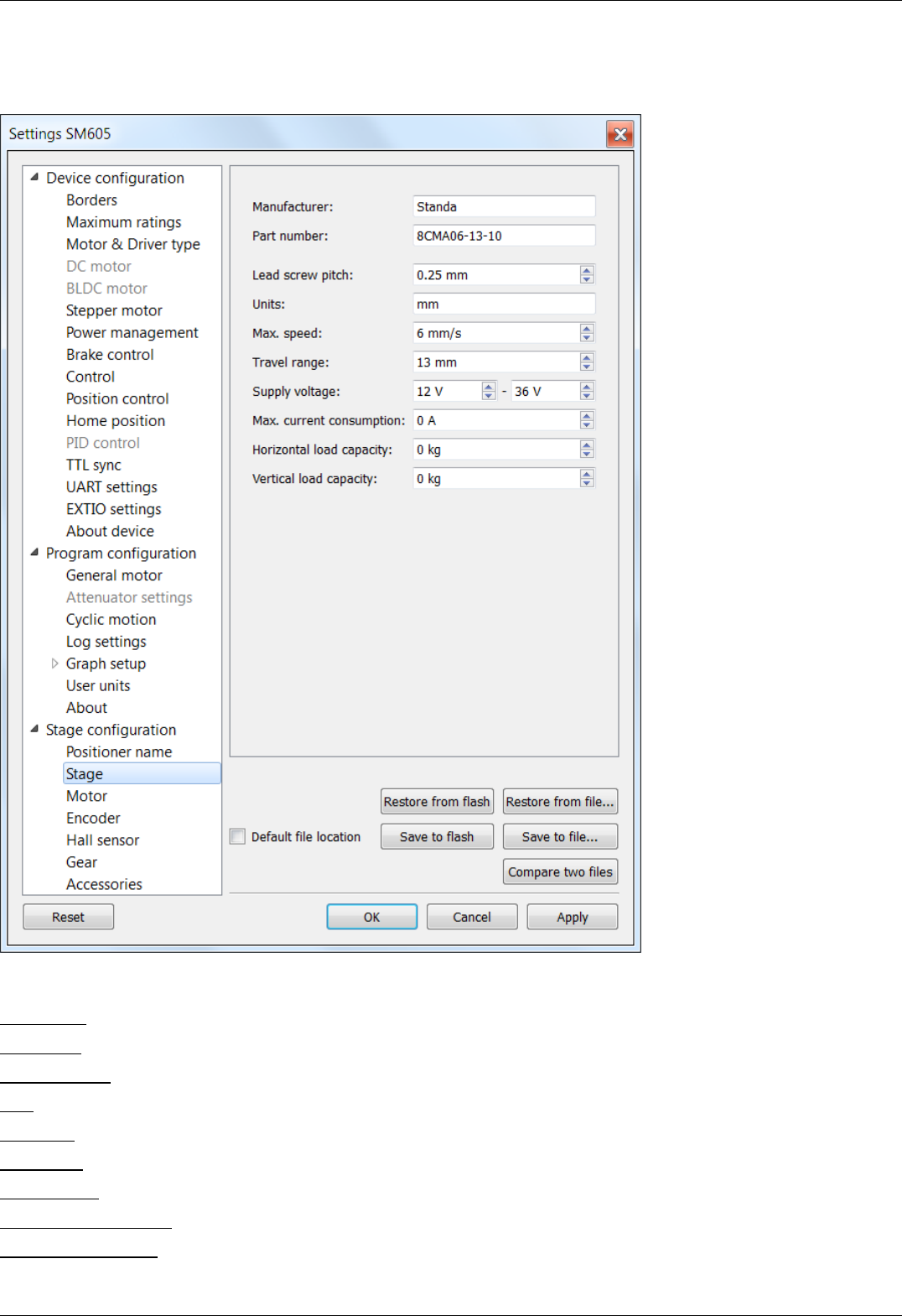Select the Control tree entry
This screenshot has width=902, height=1316.
coord(91,377)
